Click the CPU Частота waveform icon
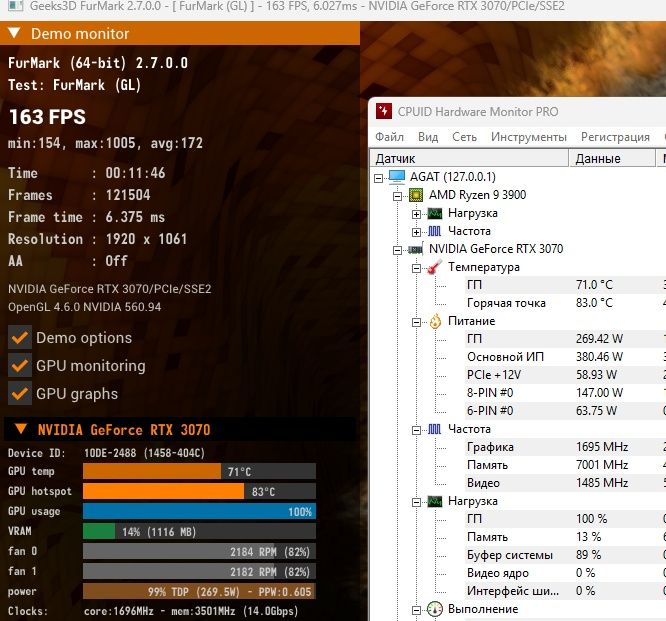Image resolution: width=666 pixels, height=621 pixels. [435, 231]
